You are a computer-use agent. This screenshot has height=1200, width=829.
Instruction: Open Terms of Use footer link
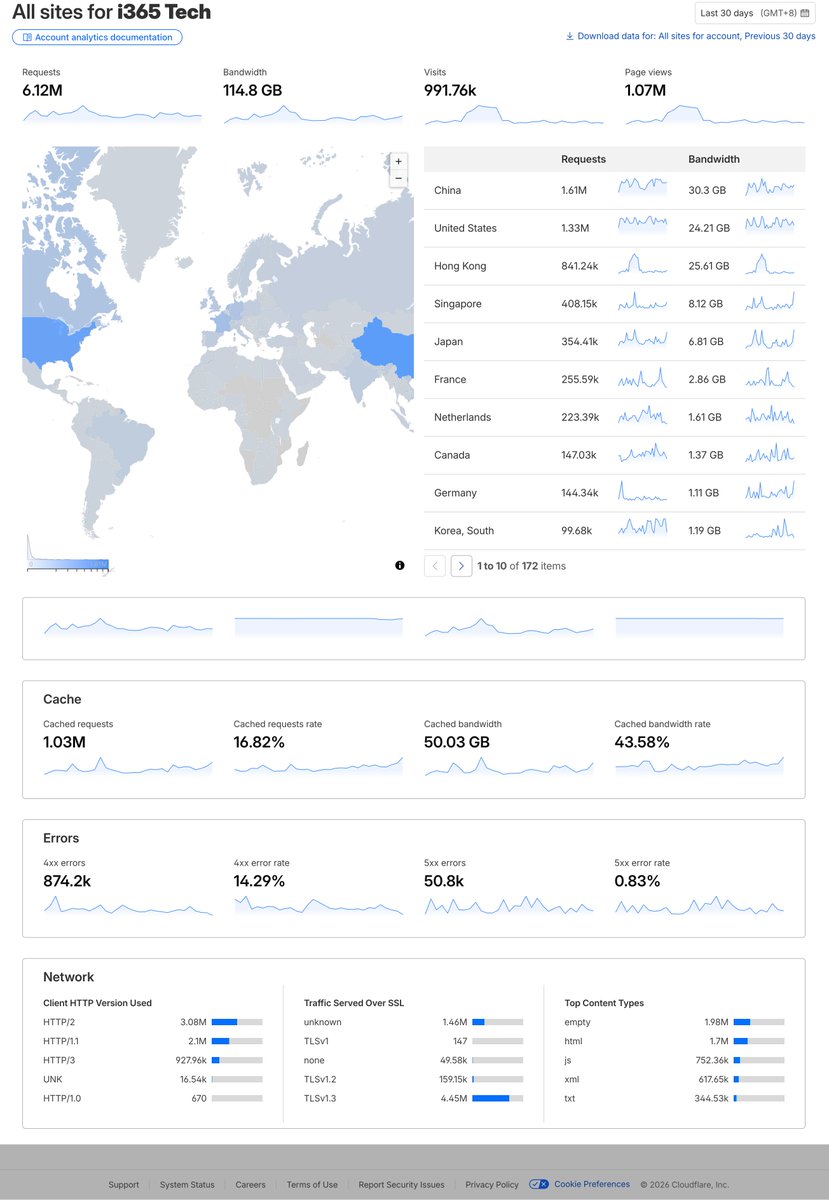[x=312, y=1184]
